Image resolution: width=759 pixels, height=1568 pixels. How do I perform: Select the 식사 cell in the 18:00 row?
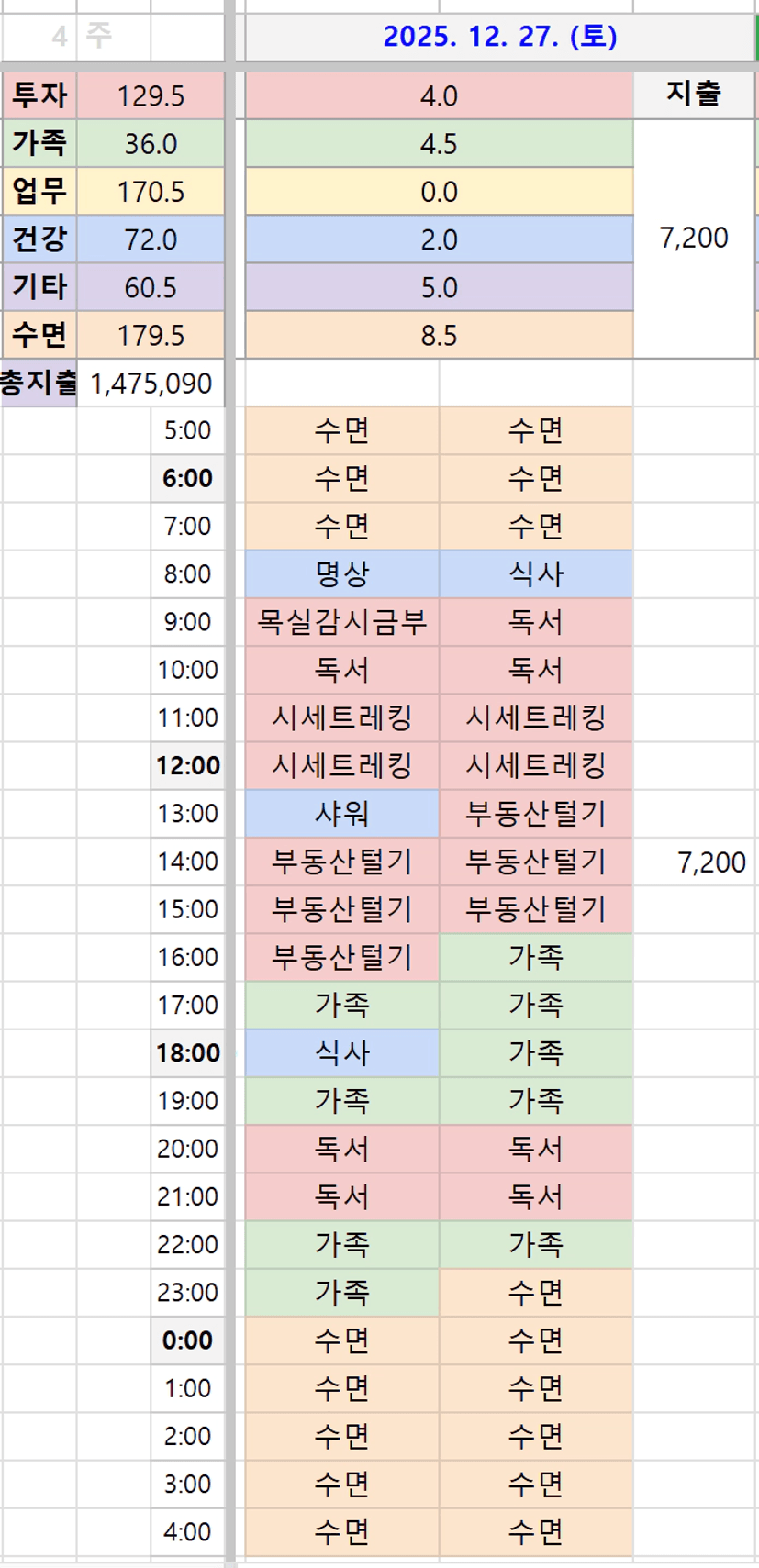(x=341, y=1052)
